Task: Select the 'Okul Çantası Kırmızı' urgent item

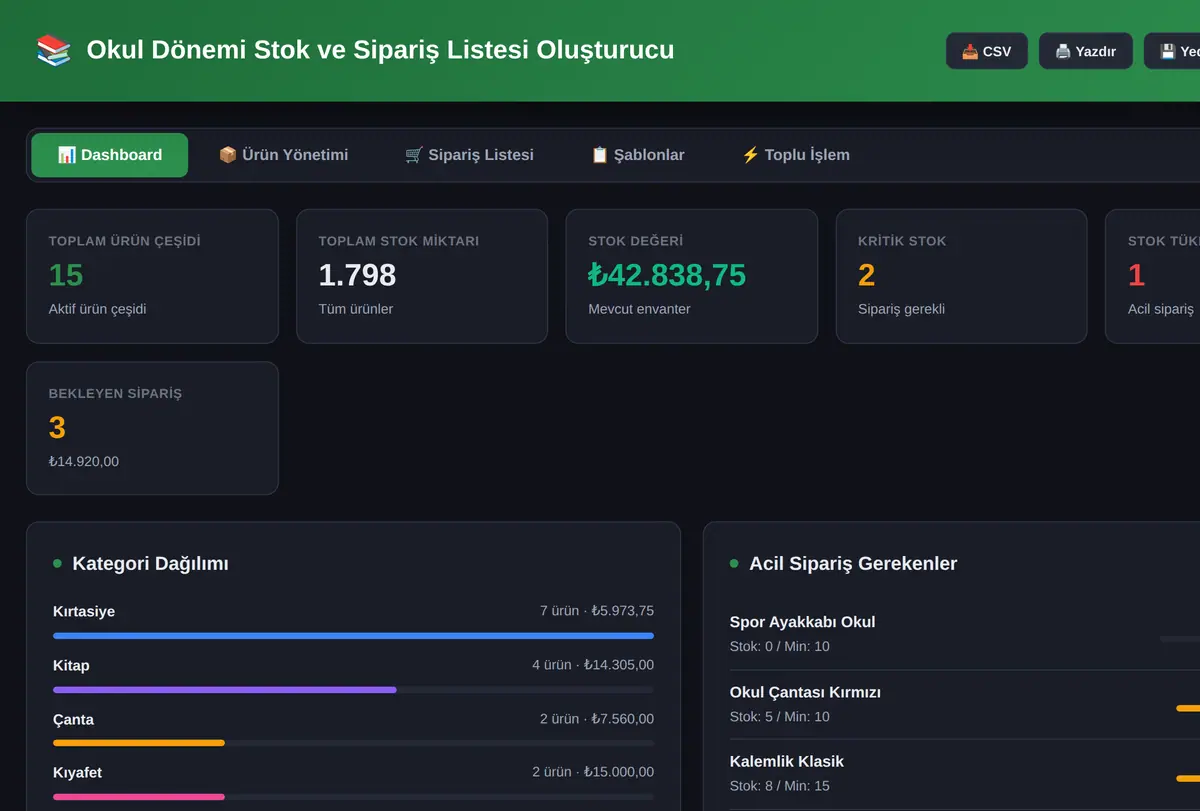Action: pyautogui.click(x=806, y=692)
